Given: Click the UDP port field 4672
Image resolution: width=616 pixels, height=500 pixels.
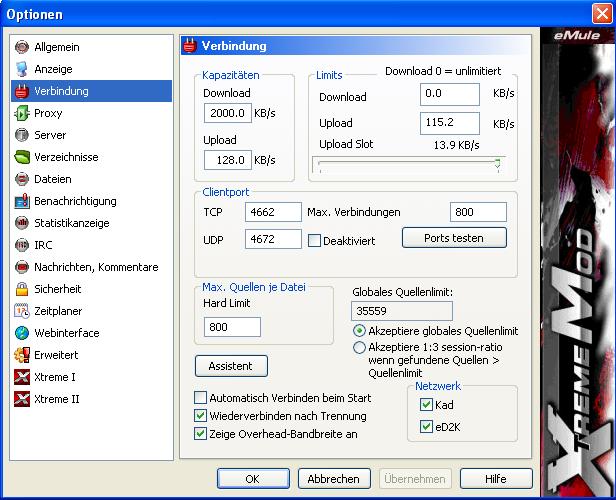Looking at the screenshot, I should click(273, 239).
